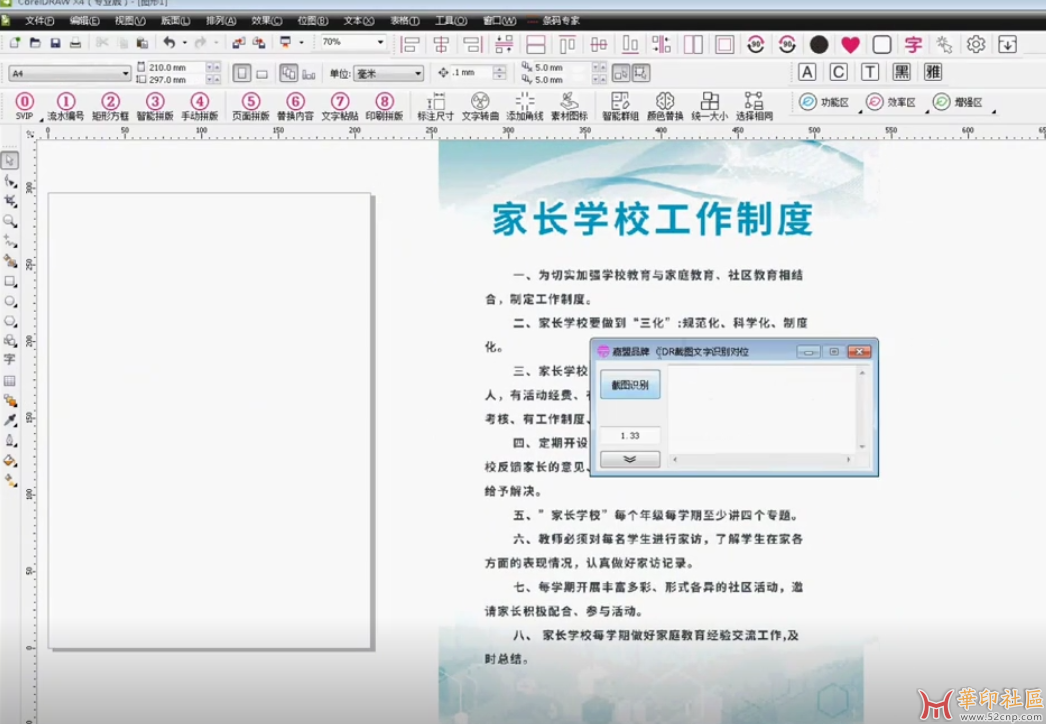This screenshot has height=724, width=1046.
Task: Click the nudge offset .1 mm stepper arrows
Action: pyautogui.click(x=500, y=73)
